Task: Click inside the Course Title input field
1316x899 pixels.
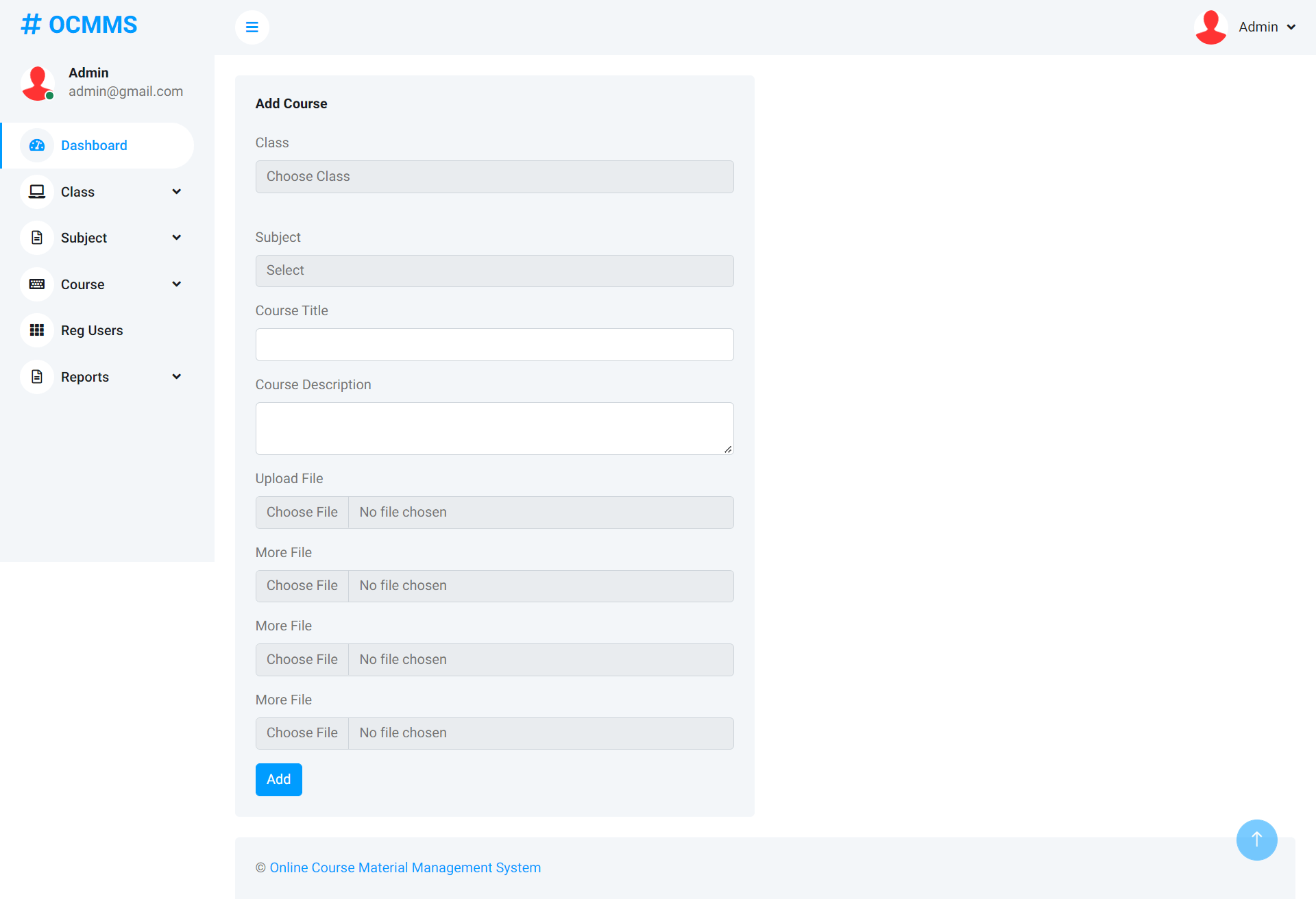Action: pyautogui.click(x=494, y=345)
